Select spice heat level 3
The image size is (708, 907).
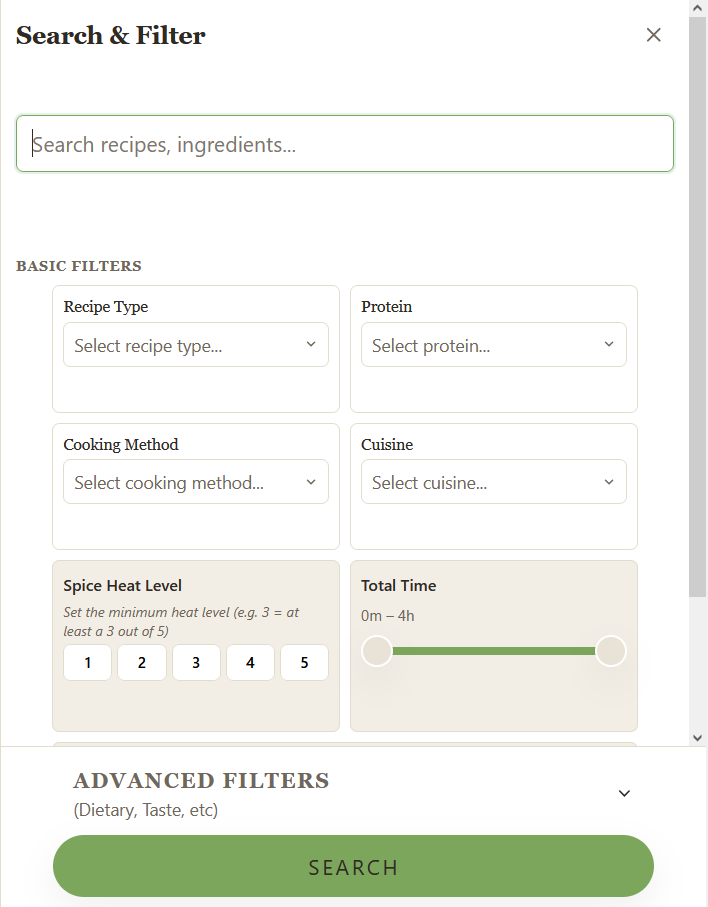pos(196,662)
